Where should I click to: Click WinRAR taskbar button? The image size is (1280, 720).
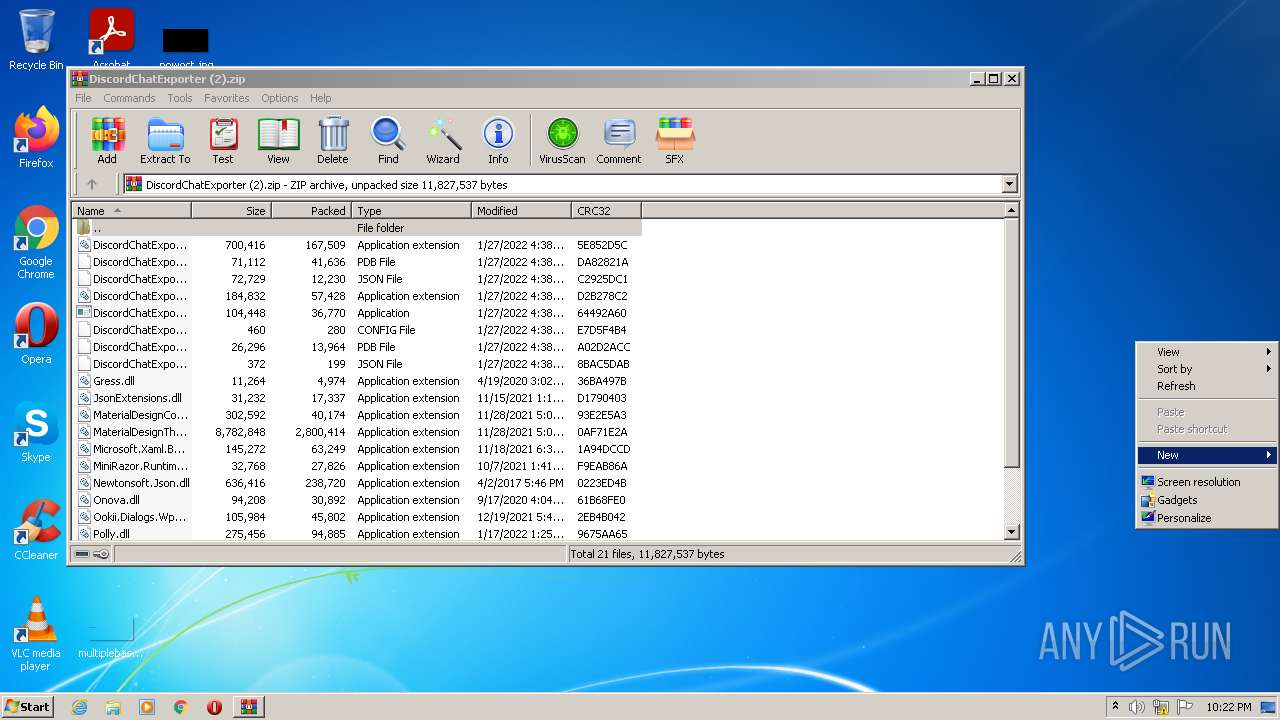pos(248,707)
